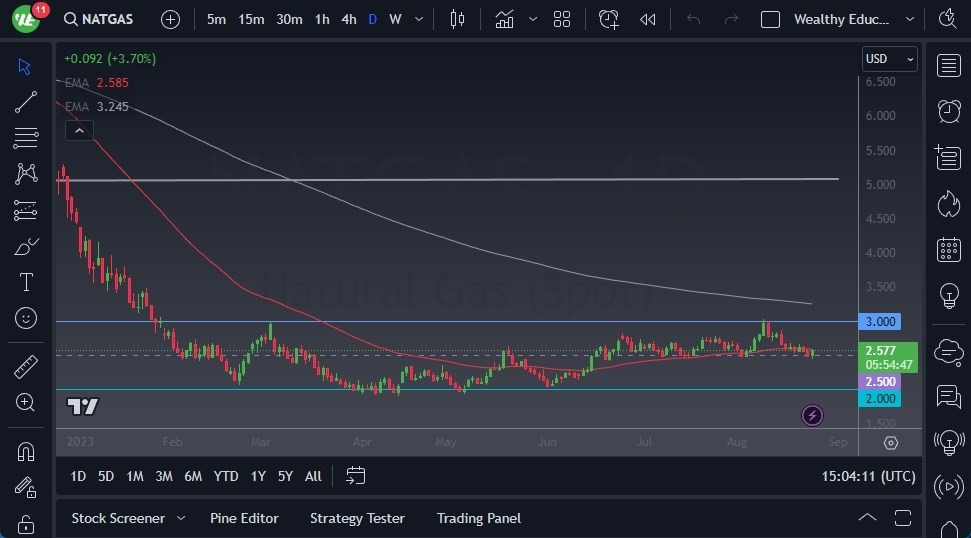The width and height of the screenshot is (971, 538).
Task: Open the Strategy Tester tab
Action: (x=357, y=518)
